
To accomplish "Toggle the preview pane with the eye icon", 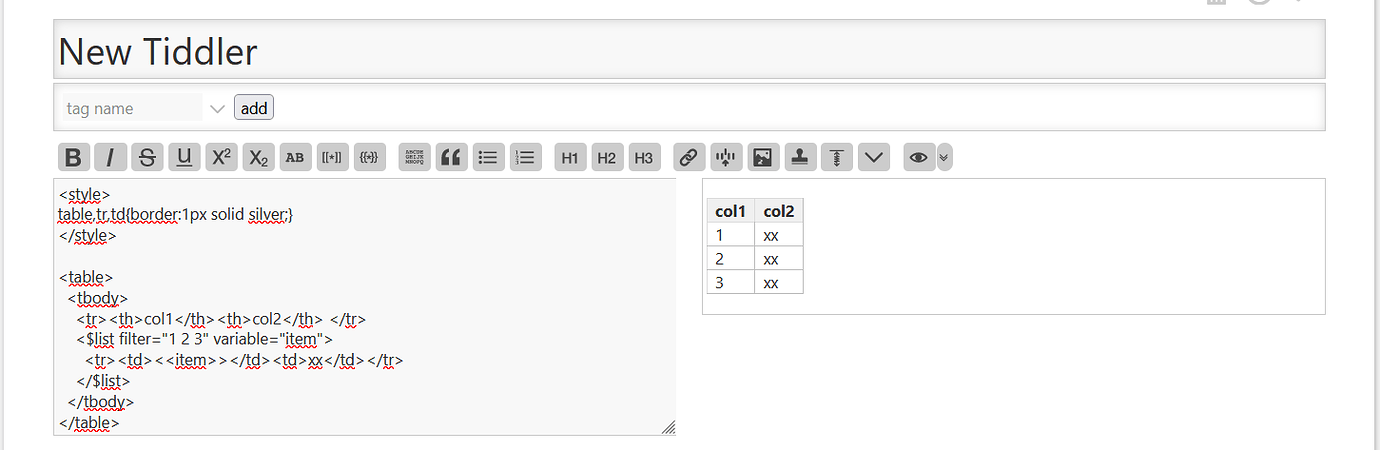I will pos(919,157).
